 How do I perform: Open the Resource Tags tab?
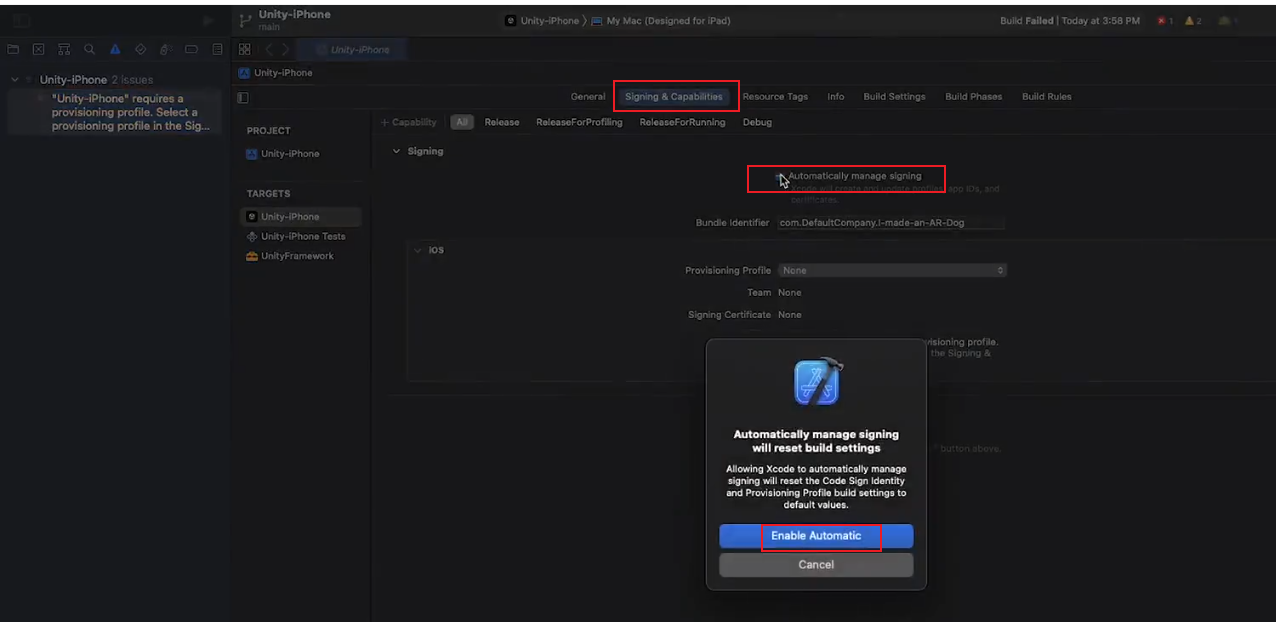pos(775,97)
